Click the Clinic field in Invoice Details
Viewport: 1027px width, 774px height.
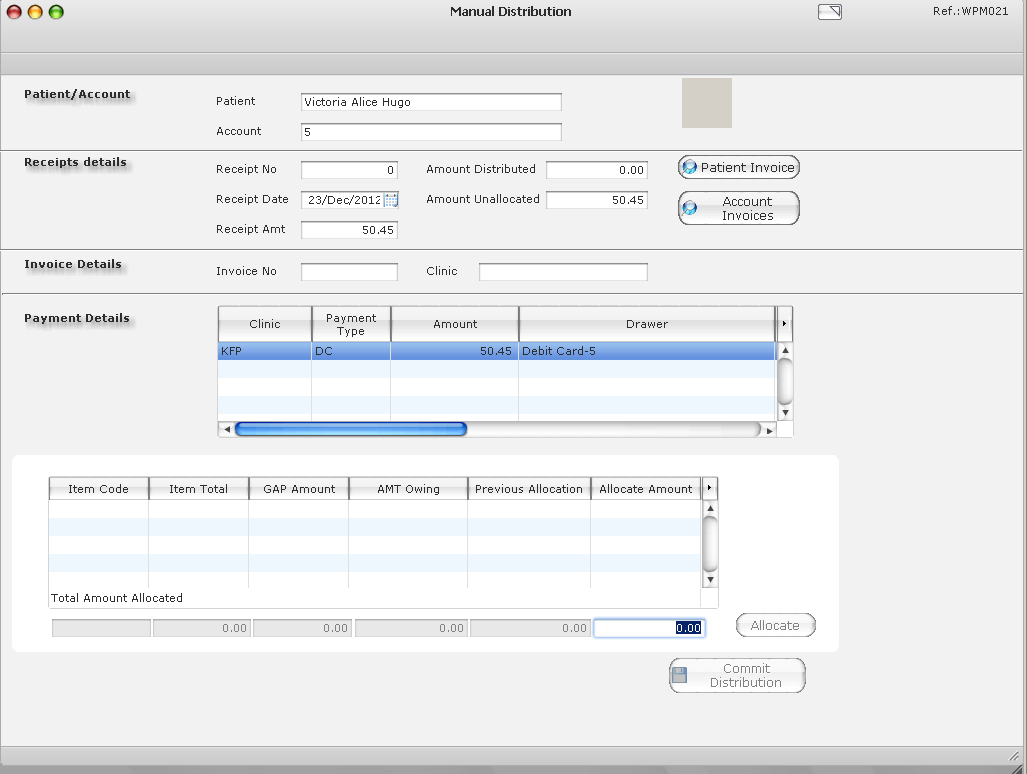(x=563, y=272)
